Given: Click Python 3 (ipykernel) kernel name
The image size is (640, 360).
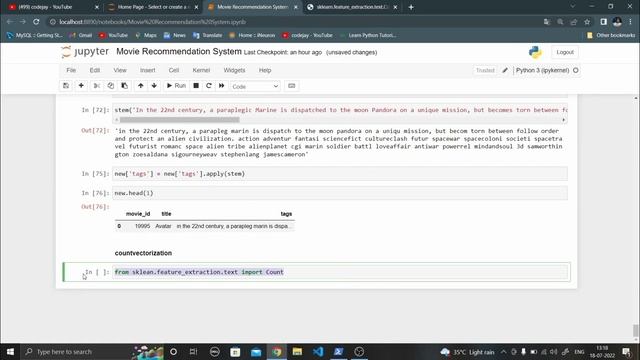Looking at the screenshot, I should (x=542, y=70).
